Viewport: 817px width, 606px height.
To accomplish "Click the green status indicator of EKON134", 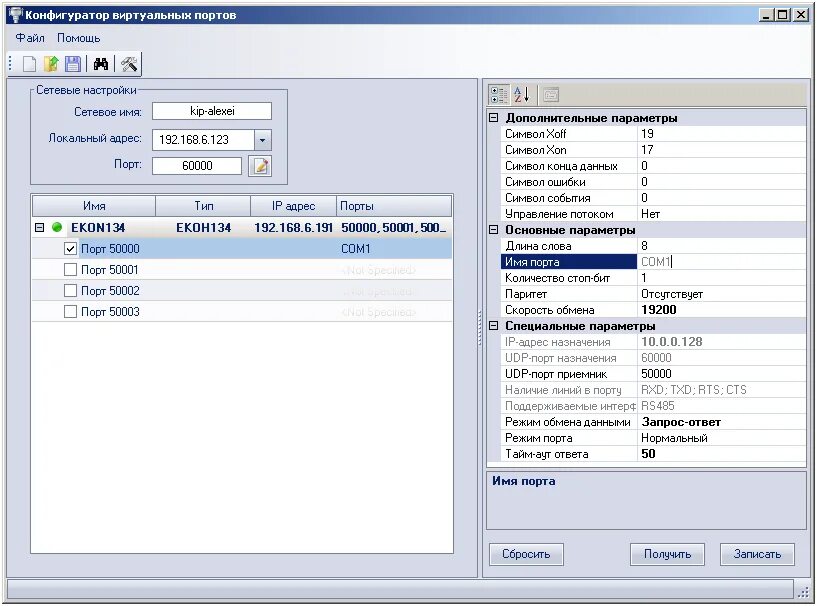I will point(57,227).
